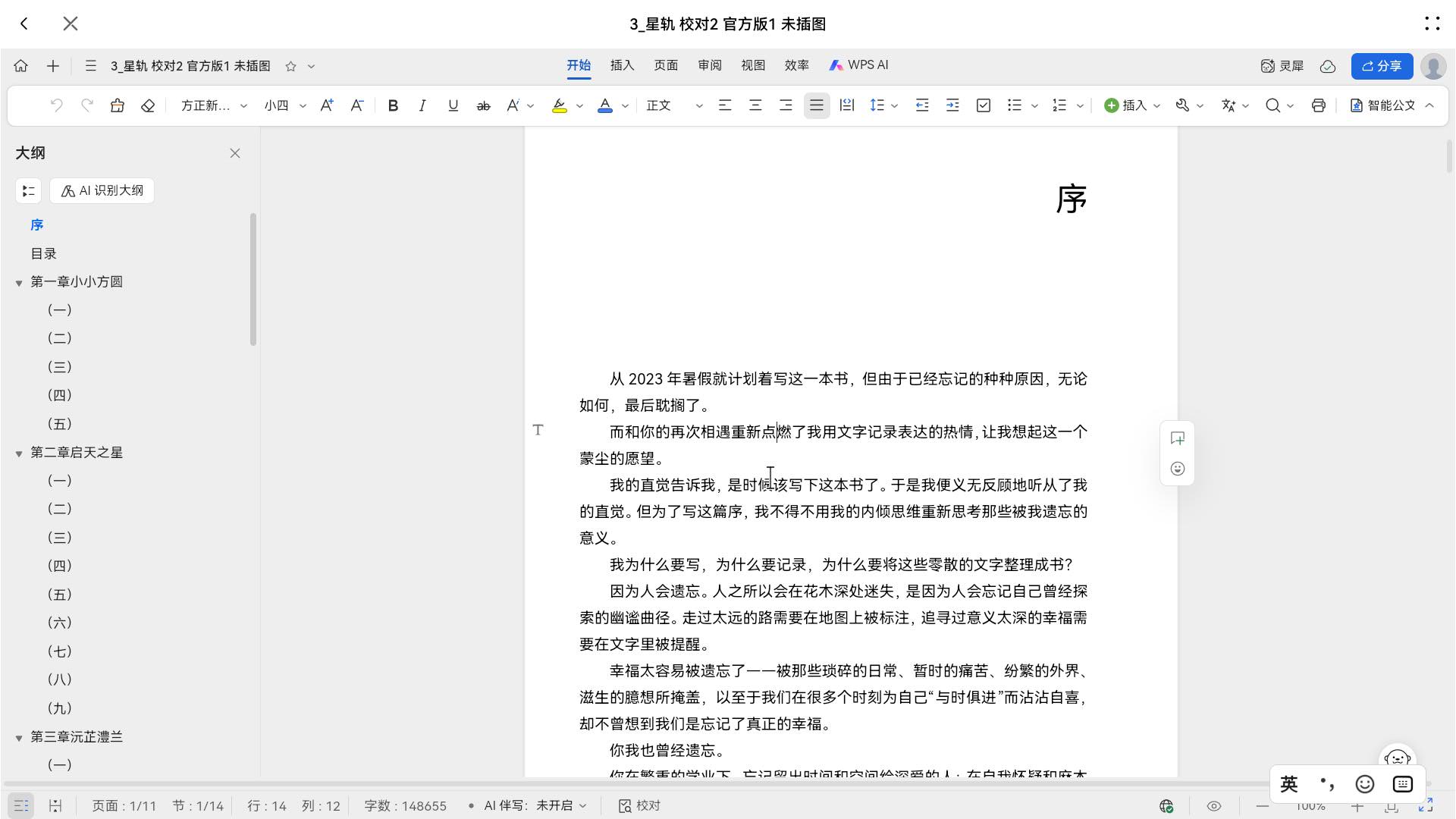Toggle underline formatting
Viewport: 1456px width, 819px height.
(453, 105)
